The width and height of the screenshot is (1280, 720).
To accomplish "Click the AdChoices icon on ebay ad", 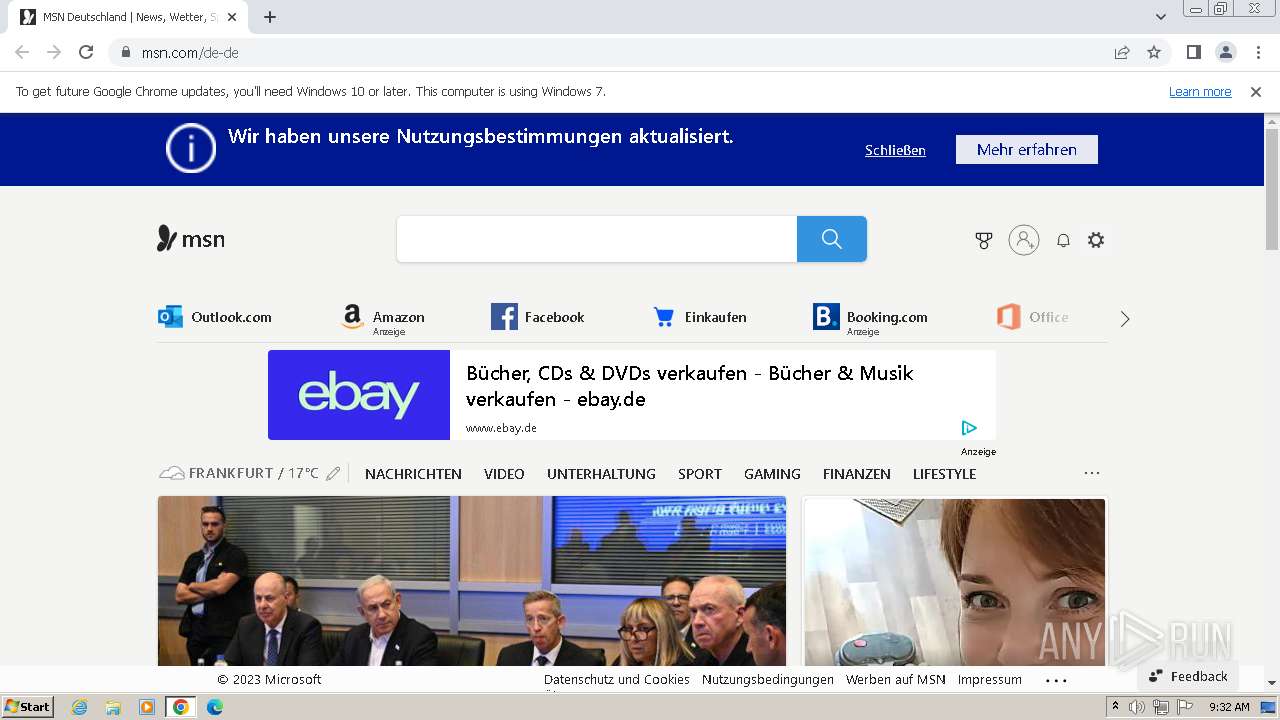I will pos(969,428).
